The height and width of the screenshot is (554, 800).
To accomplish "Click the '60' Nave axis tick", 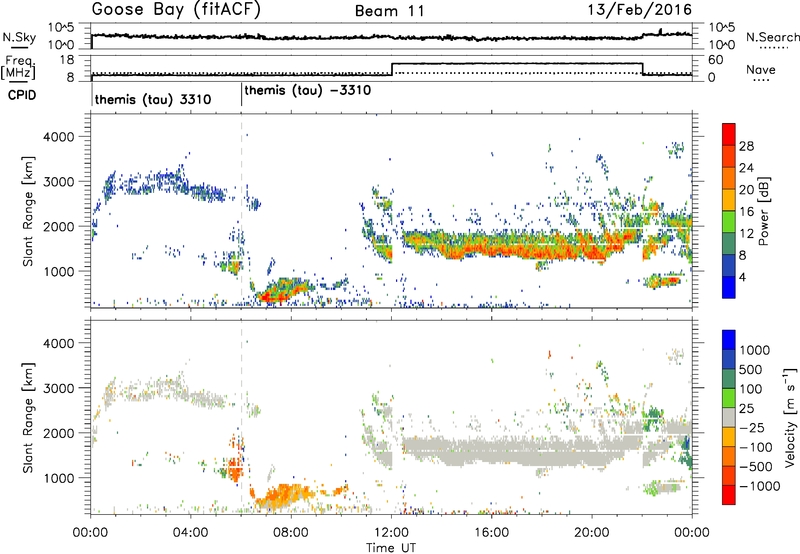I will coord(715,60).
